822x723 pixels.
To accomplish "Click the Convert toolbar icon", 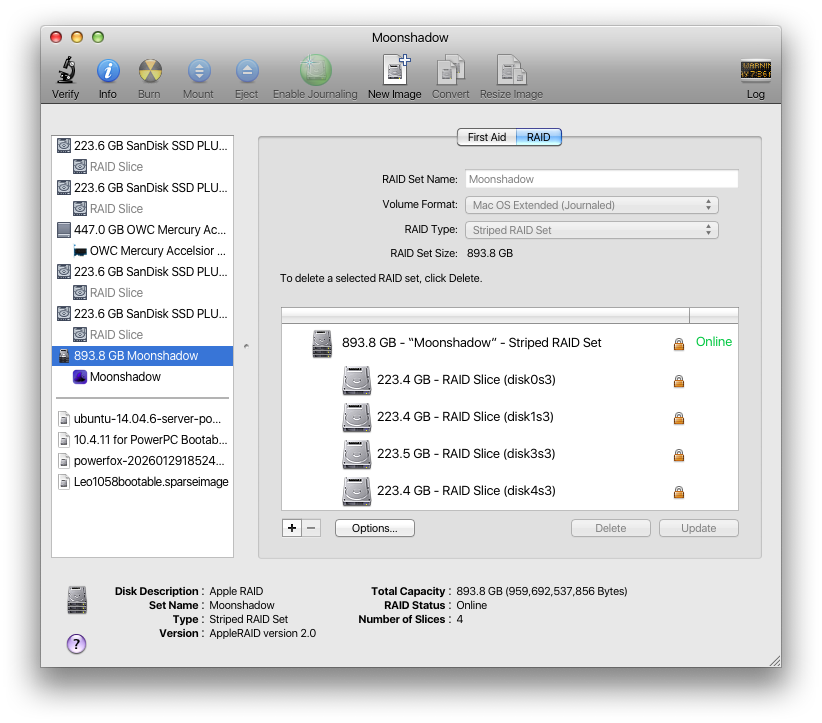I will pyautogui.click(x=450, y=72).
